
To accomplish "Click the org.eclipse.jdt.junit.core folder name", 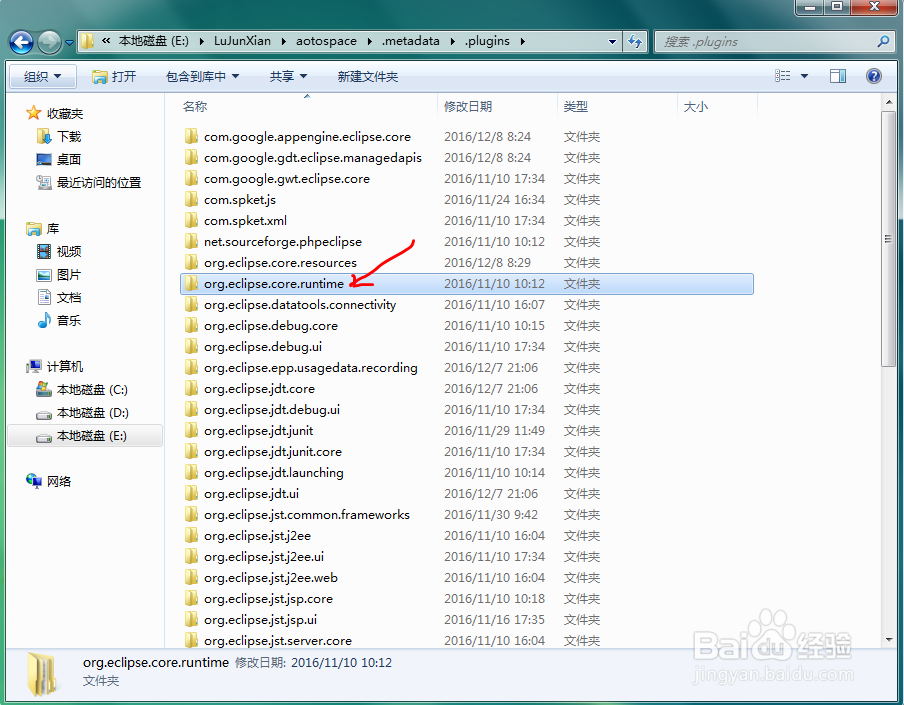I will pos(273,452).
